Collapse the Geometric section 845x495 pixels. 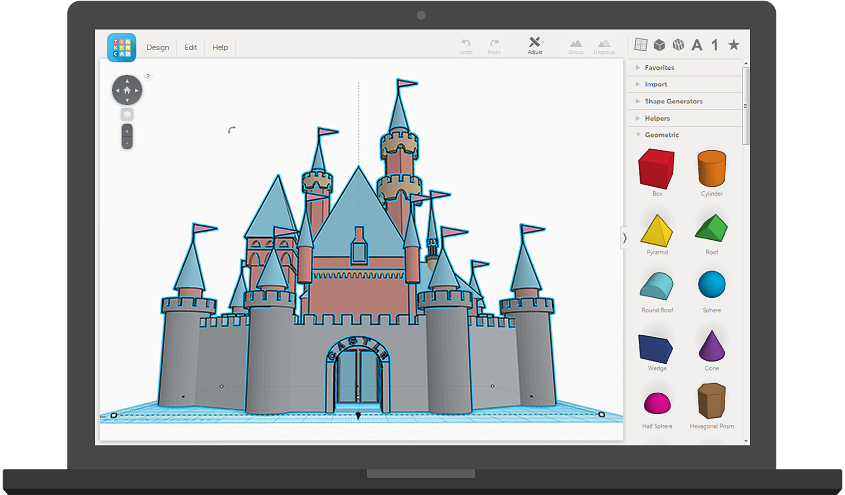coord(685,135)
